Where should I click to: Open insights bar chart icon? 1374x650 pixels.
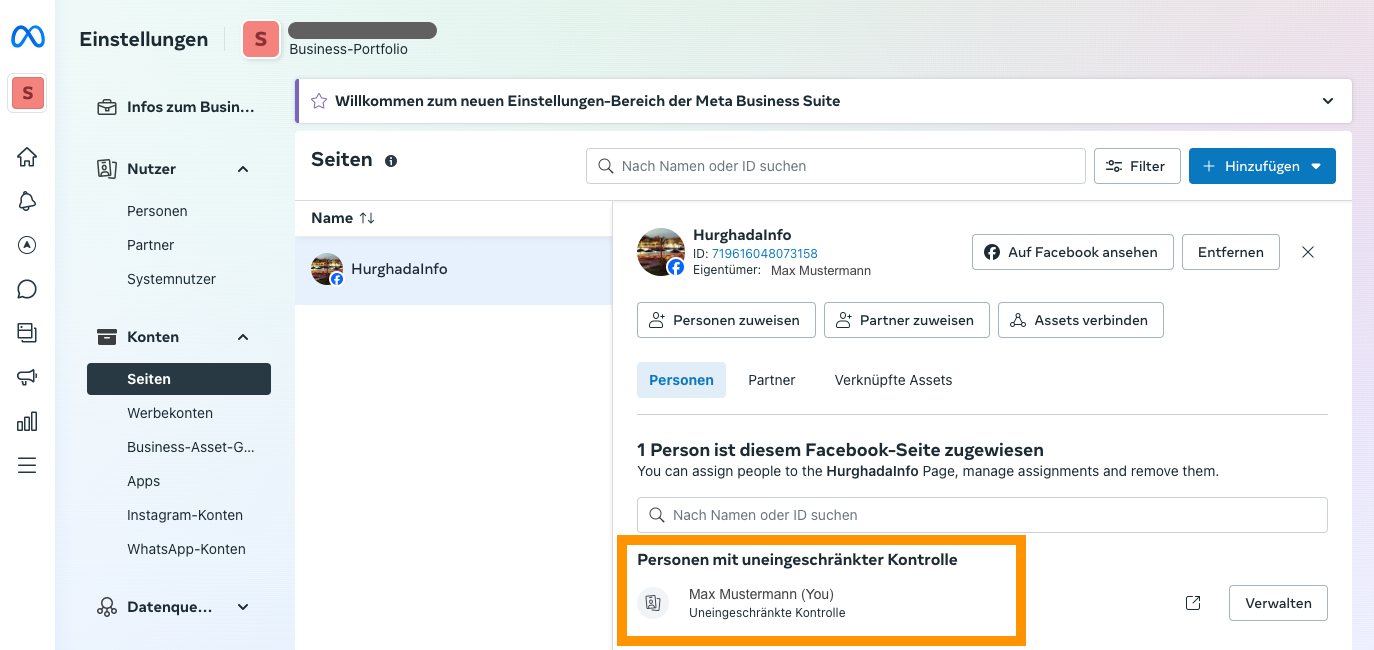(x=27, y=421)
